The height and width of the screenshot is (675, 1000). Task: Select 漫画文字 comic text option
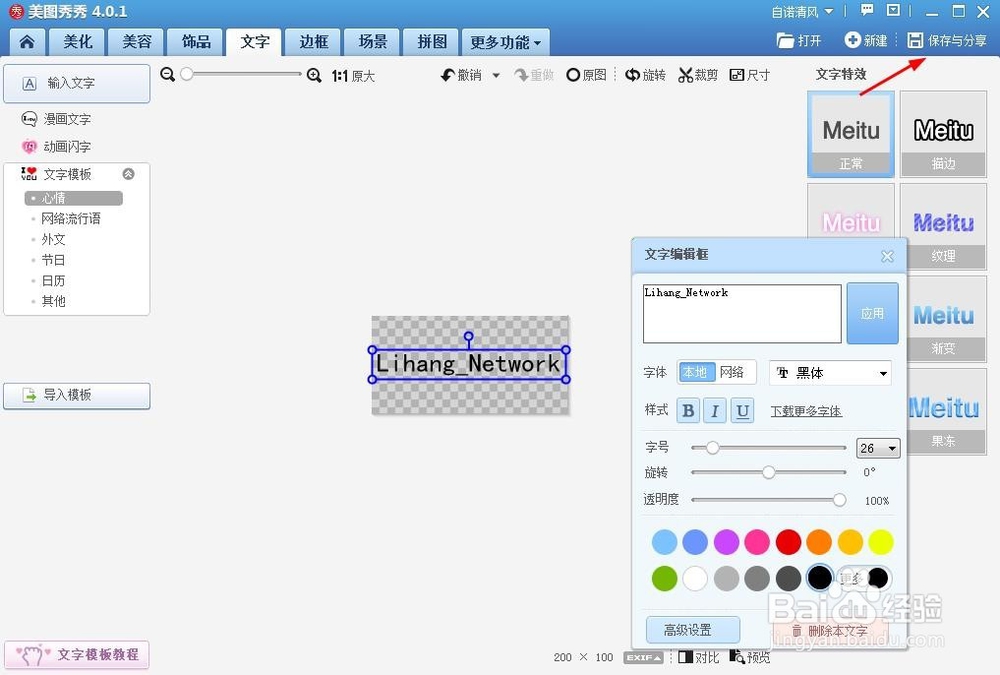(x=56, y=119)
